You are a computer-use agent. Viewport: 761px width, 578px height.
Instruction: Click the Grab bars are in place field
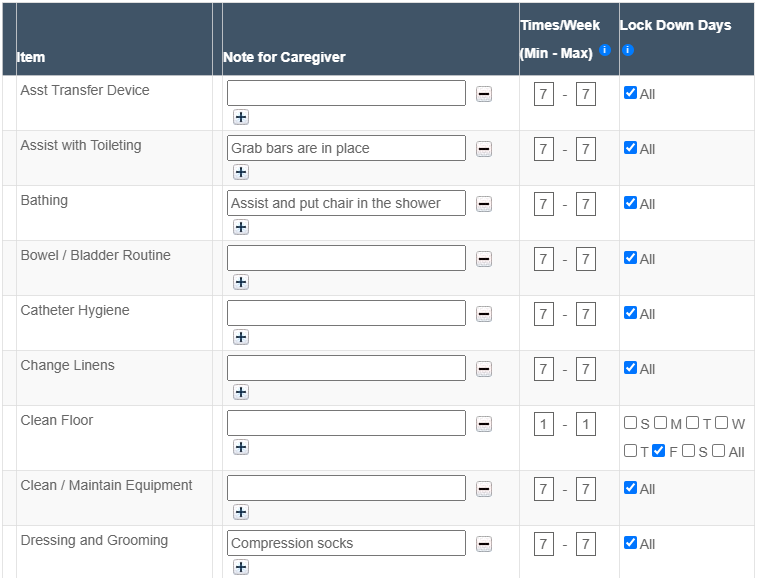[346, 148]
